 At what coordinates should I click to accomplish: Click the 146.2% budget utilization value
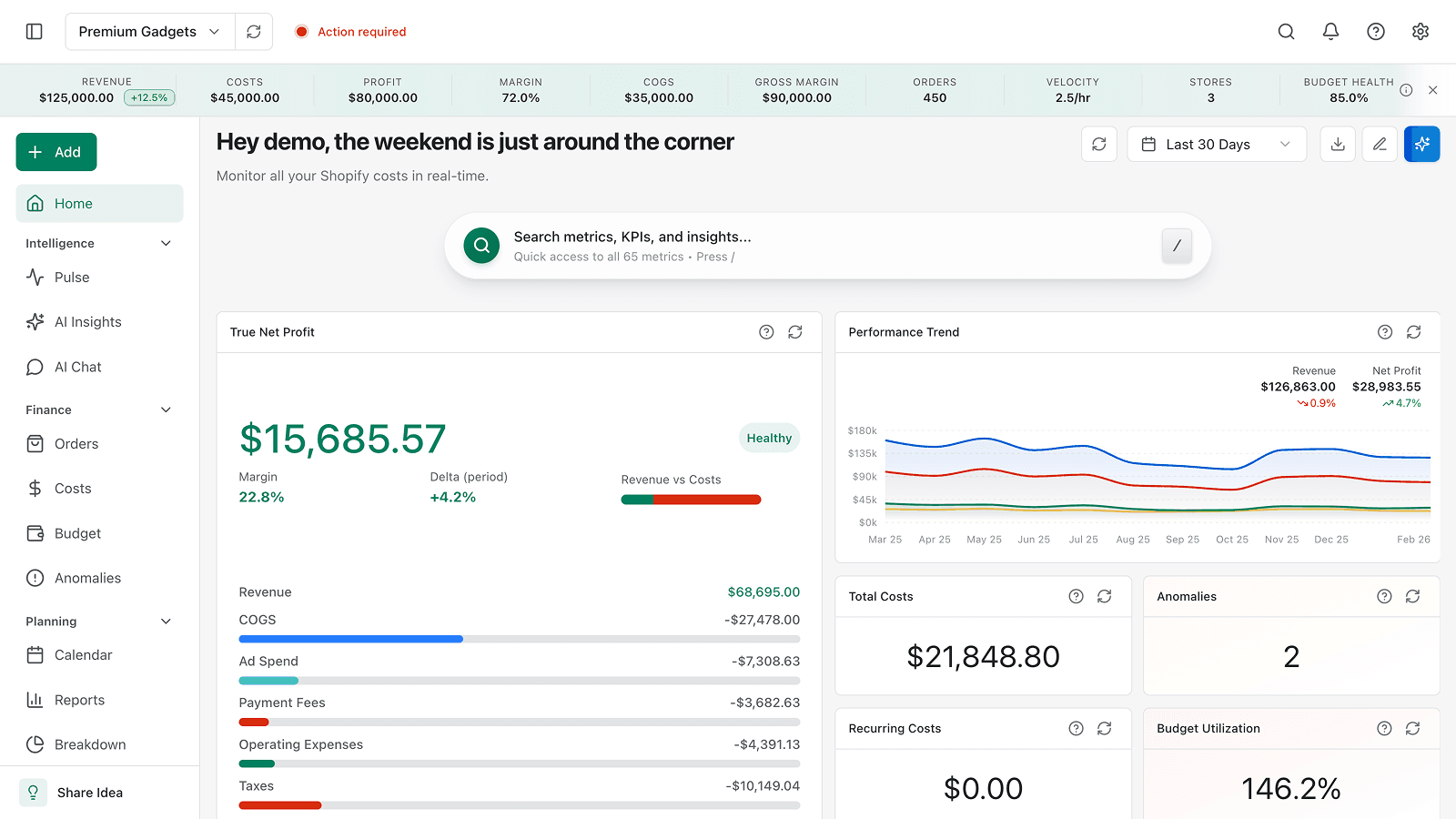pos(1291,788)
